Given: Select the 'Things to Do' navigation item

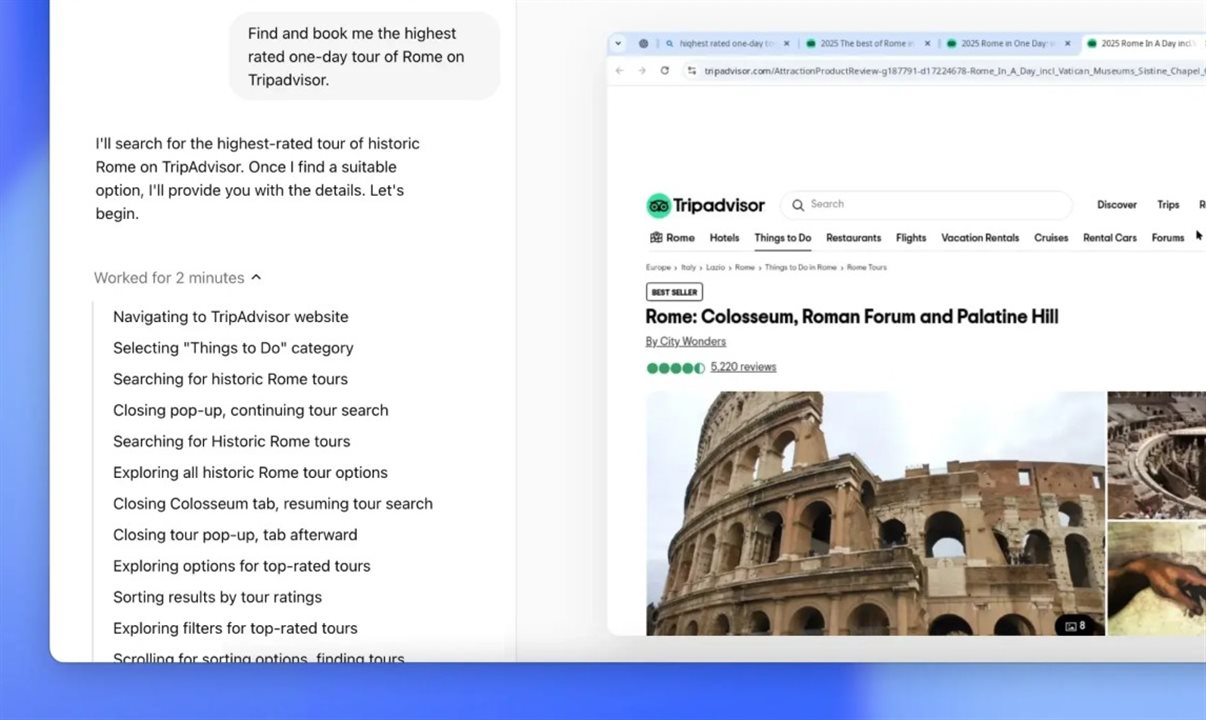Looking at the screenshot, I should (783, 238).
